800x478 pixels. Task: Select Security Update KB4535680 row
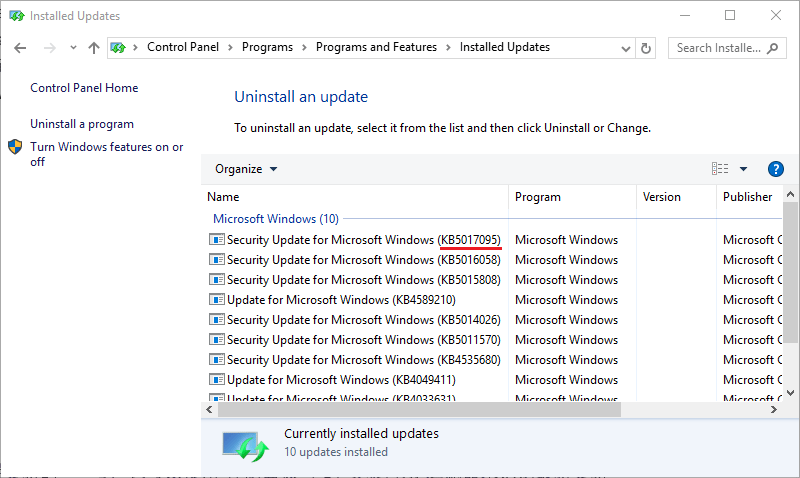point(495,360)
